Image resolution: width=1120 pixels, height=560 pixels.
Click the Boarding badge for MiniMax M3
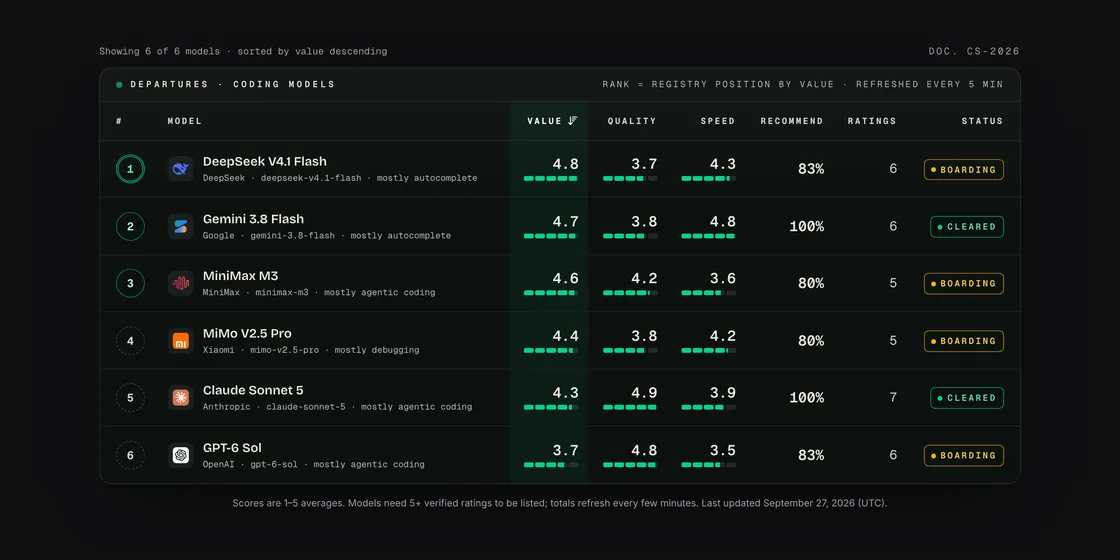point(964,284)
